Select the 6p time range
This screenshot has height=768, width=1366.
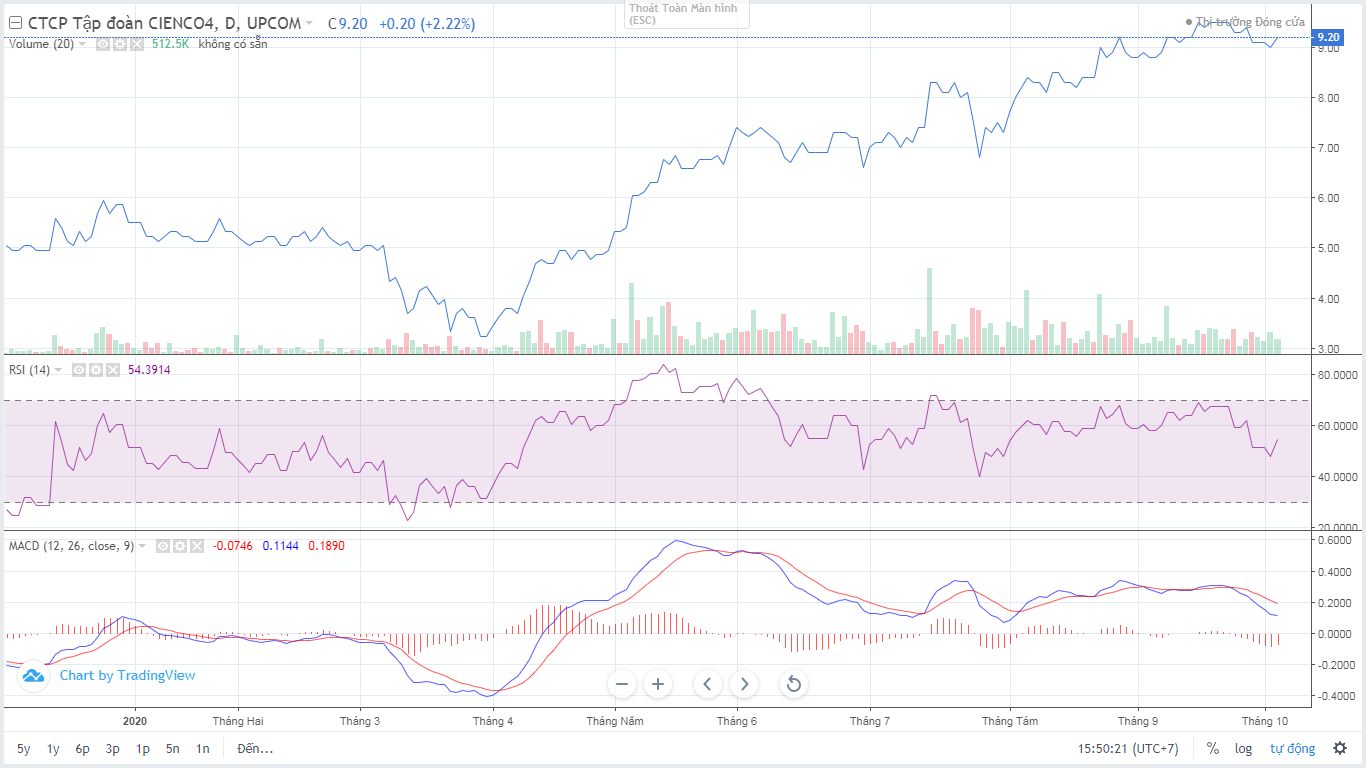click(x=83, y=748)
